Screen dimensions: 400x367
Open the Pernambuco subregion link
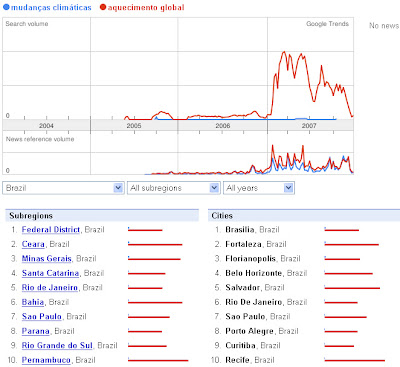point(46,360)
